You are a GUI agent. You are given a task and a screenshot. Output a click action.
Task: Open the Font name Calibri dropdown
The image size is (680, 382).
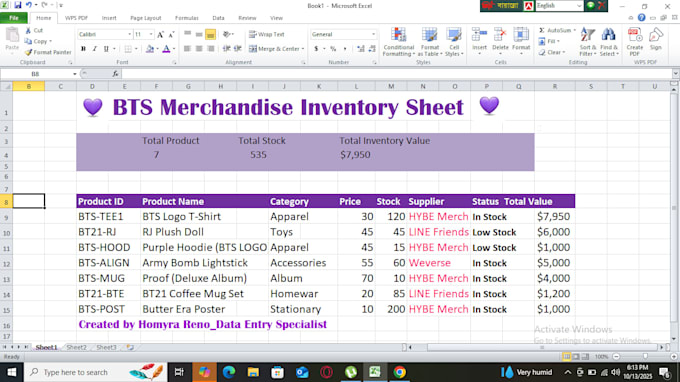tap(129, 34)
